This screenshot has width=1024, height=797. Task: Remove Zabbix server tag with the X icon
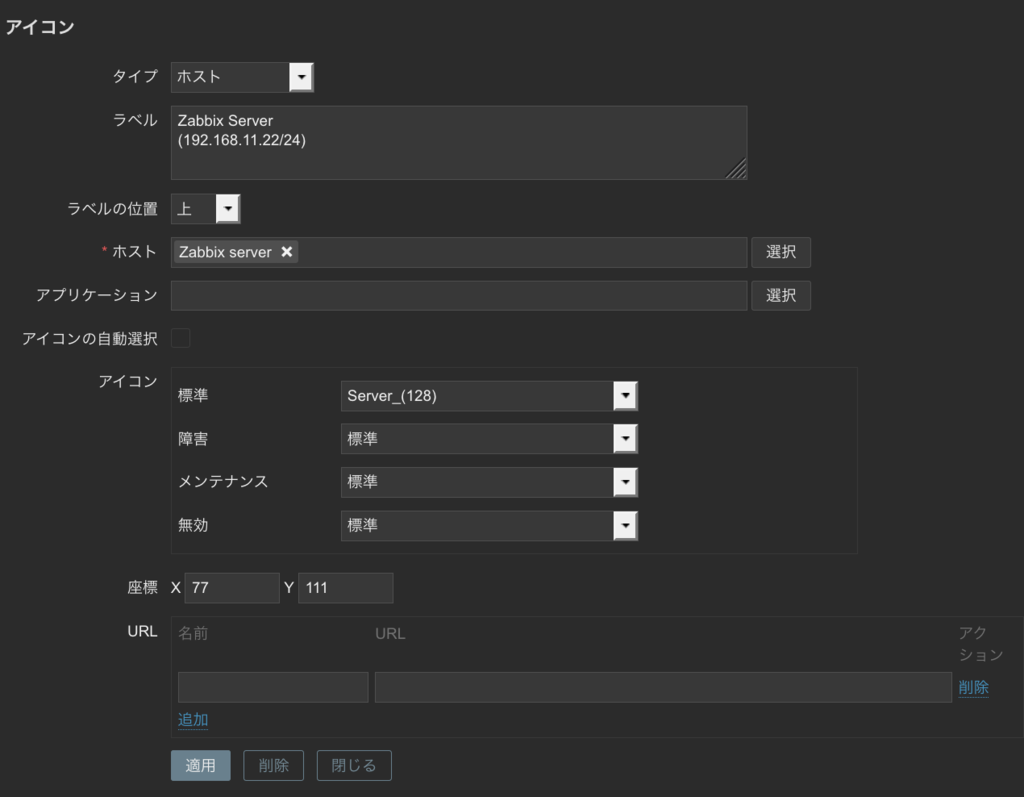click(287, 252)
